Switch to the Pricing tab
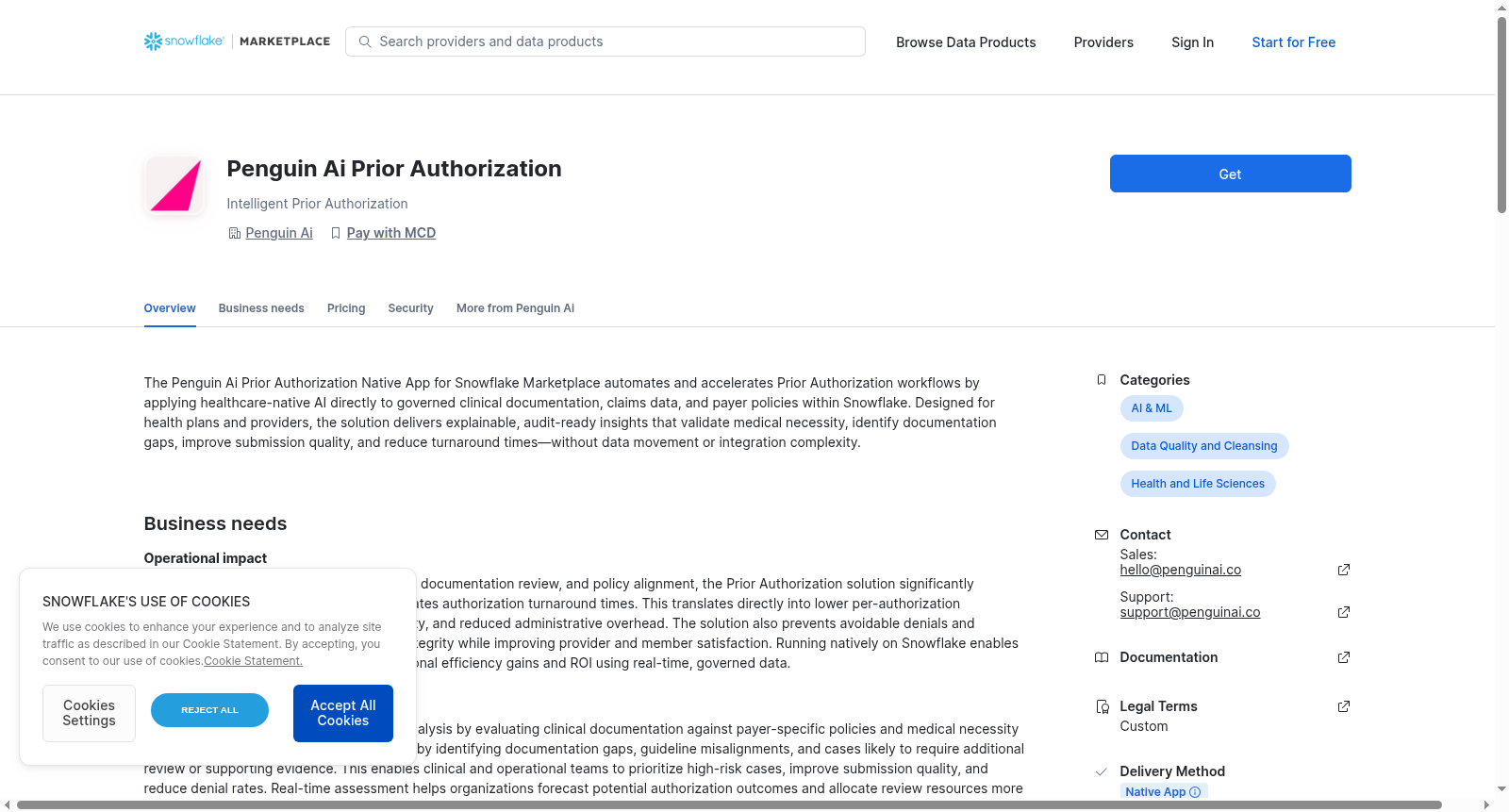 coord(346,308)
